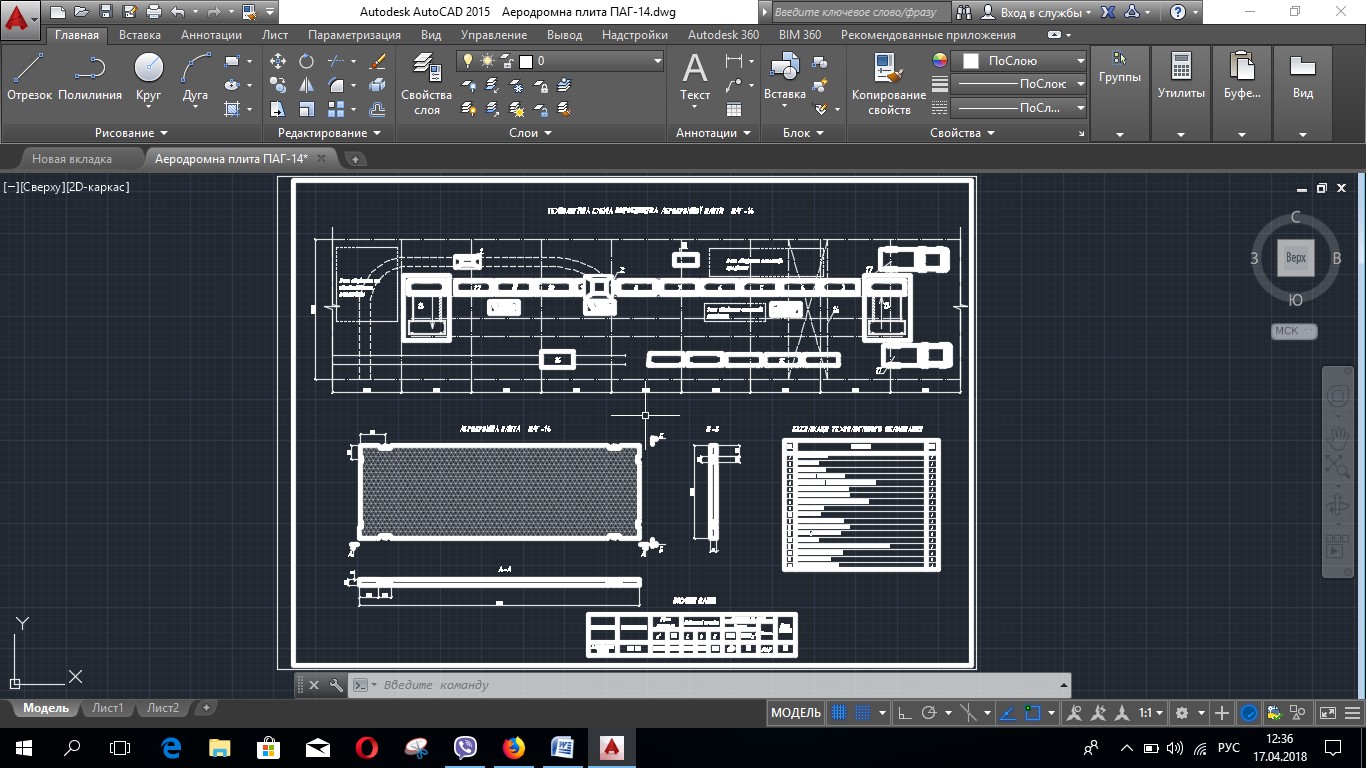Image resolution: width=1366 pixels, height=768 pixels.
Task: Toggle snap mode in status bar
Action: 863,713
